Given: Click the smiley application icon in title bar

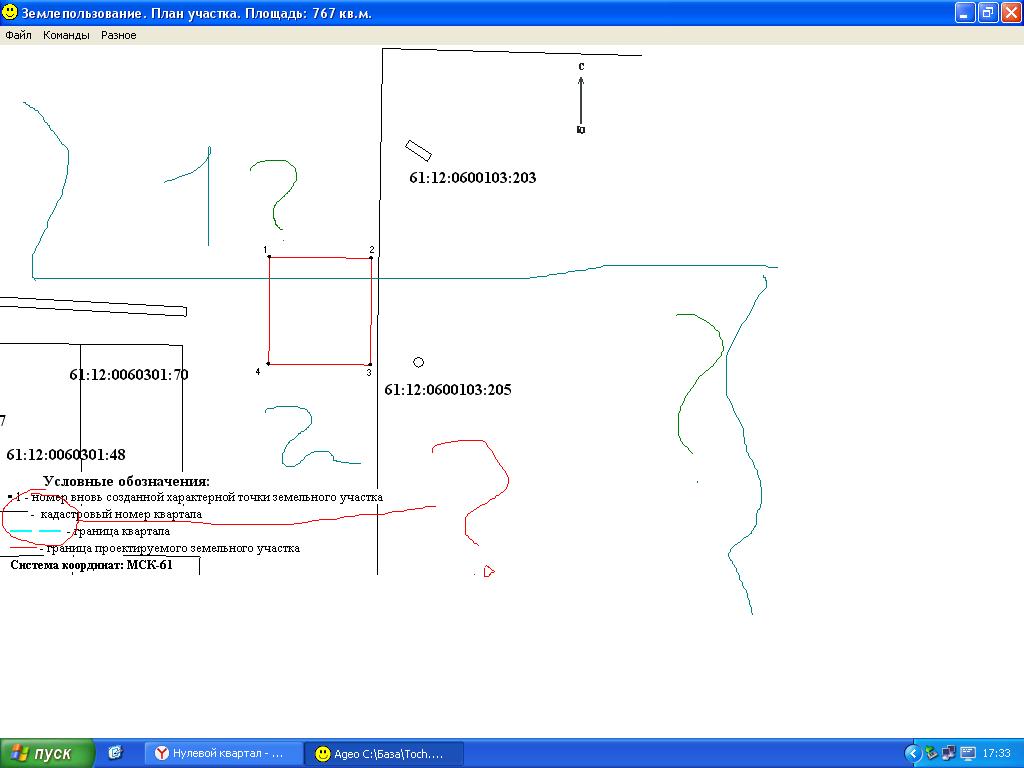Looking at the screenshot, I should click(x=11, y=12).
